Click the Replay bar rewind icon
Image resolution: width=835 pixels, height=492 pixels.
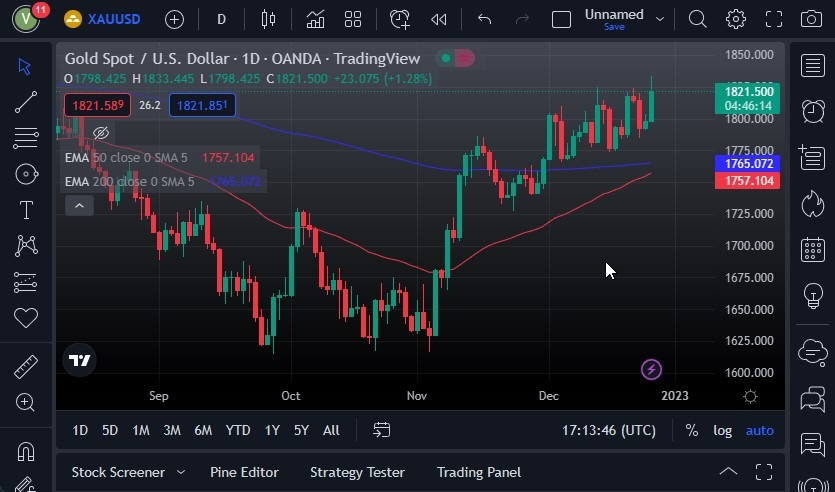click(x=438, y=19)
